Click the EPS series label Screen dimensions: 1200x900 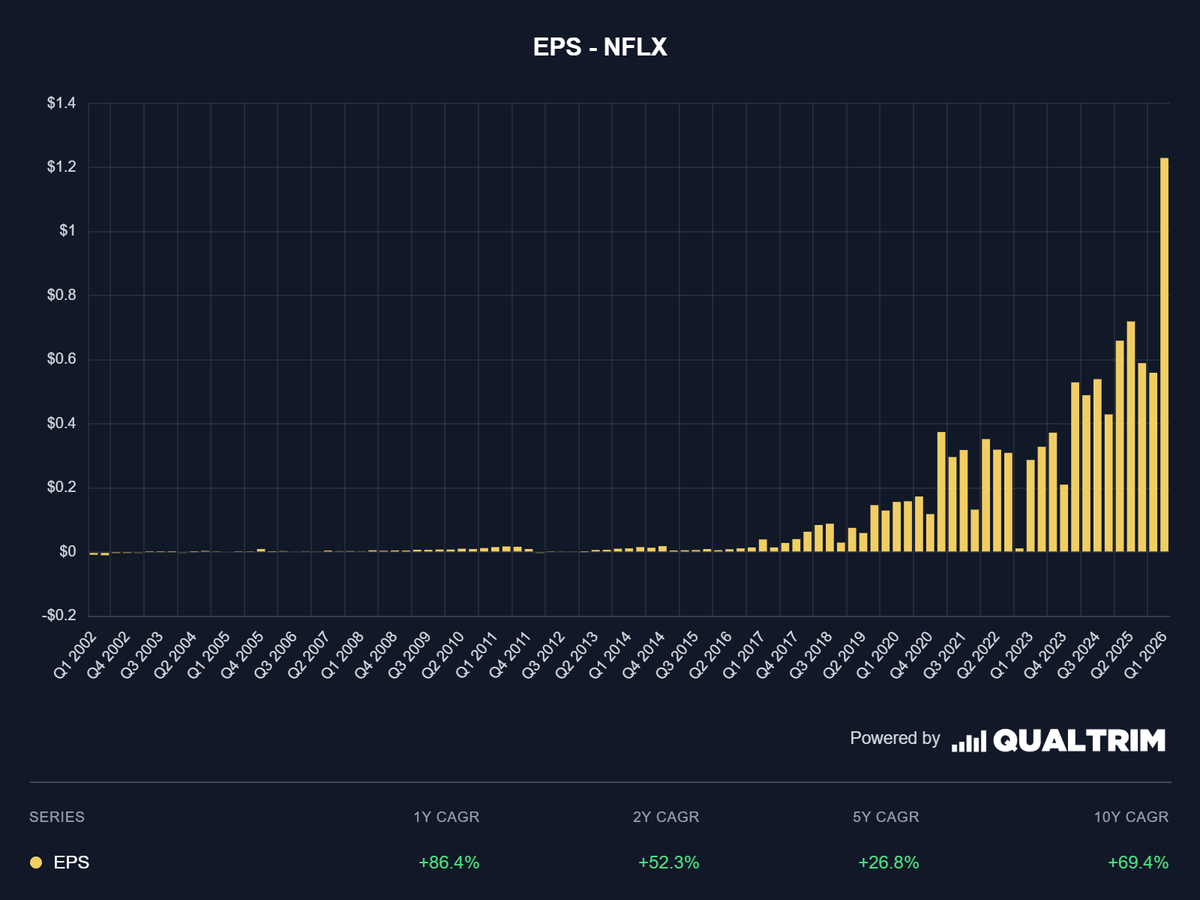(x=71, y=862)
